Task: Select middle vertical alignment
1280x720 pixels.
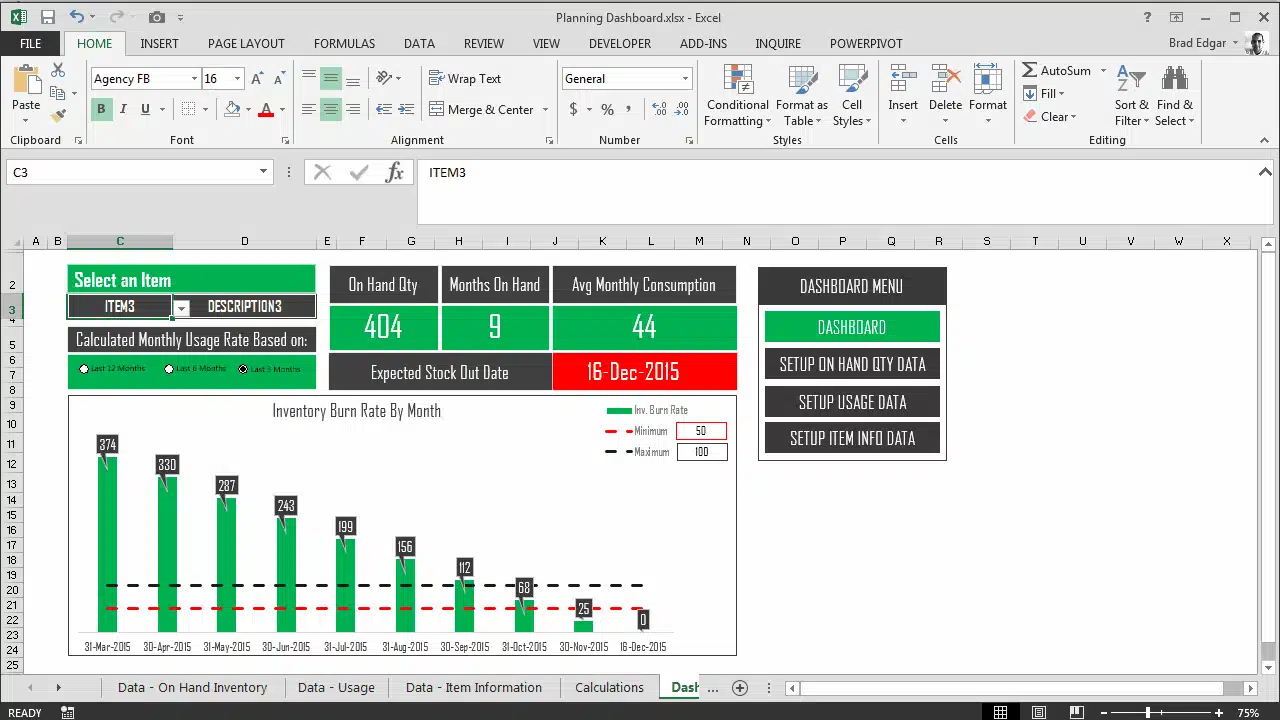Action: click(330, 78)
